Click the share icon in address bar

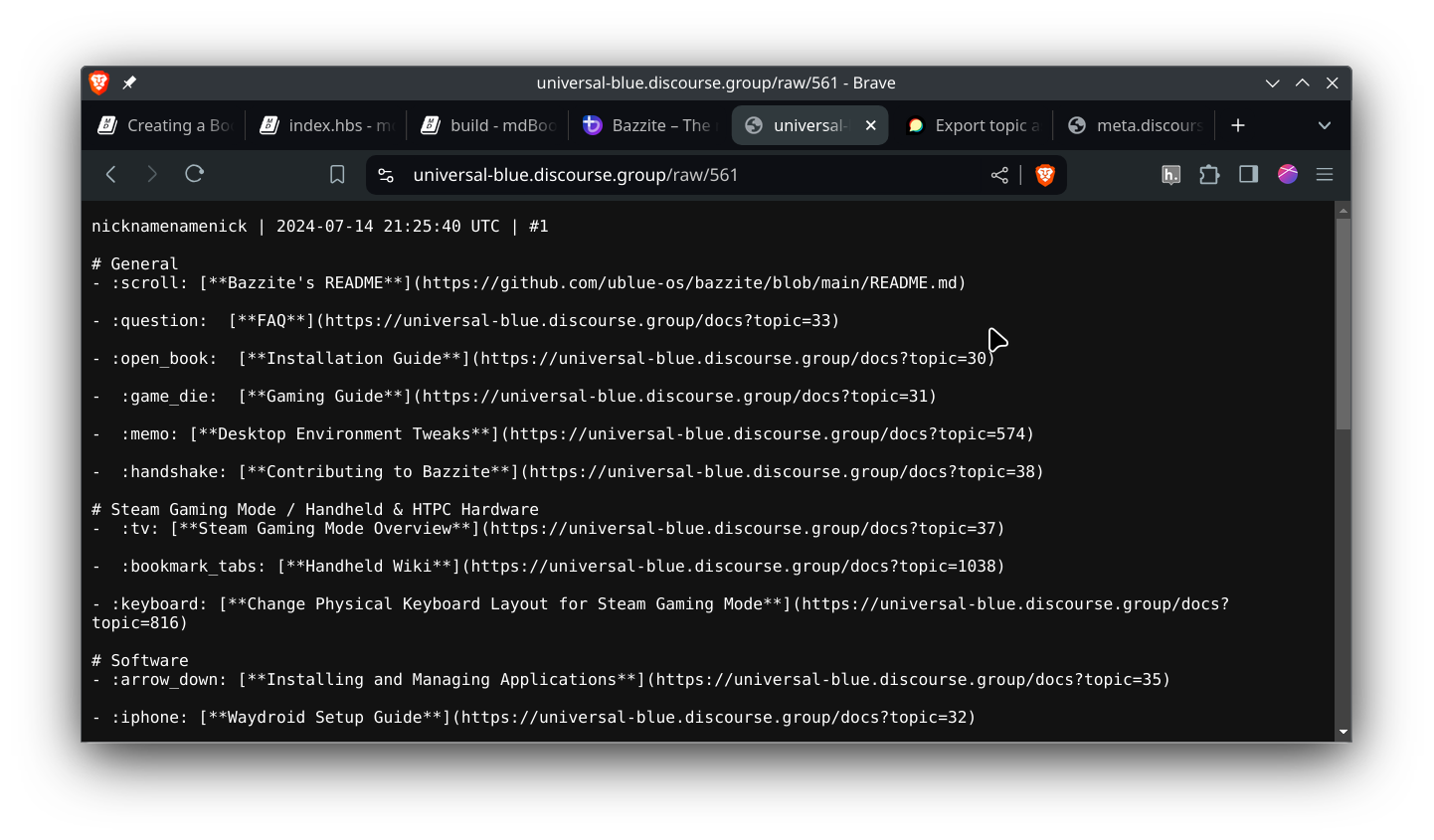(999, 175)
